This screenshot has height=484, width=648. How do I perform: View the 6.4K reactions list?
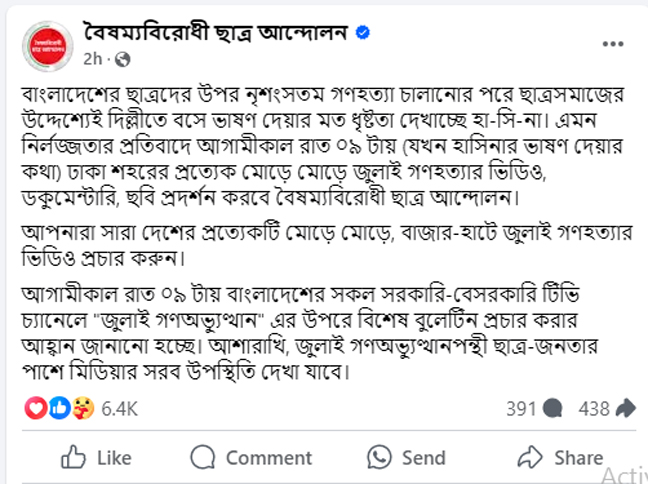click(x=119, y=409)
